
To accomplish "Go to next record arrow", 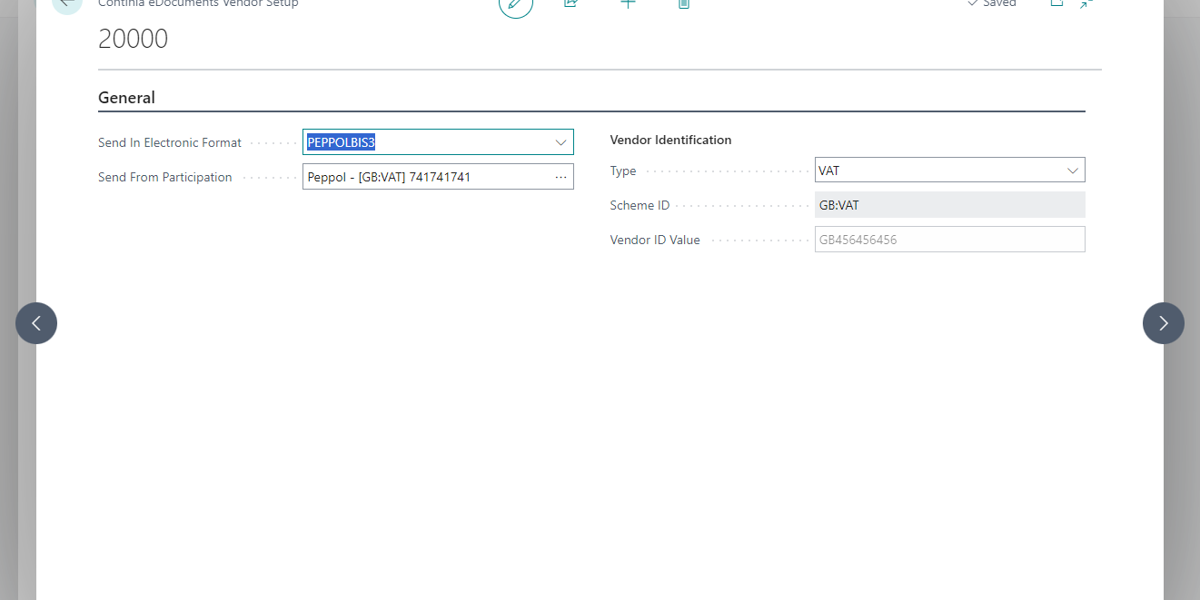I will [1163, 323].
